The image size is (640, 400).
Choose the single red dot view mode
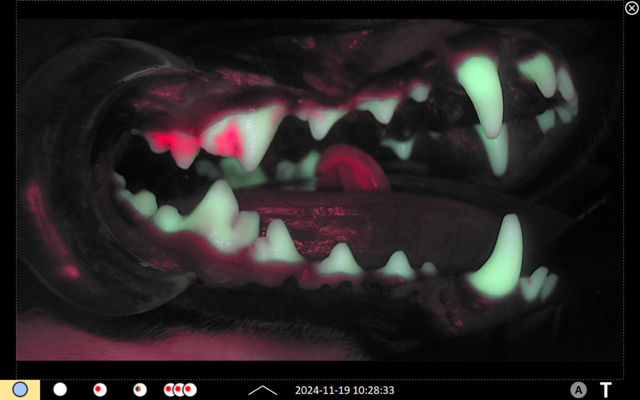pyautogui.click(x=100, y=389)
